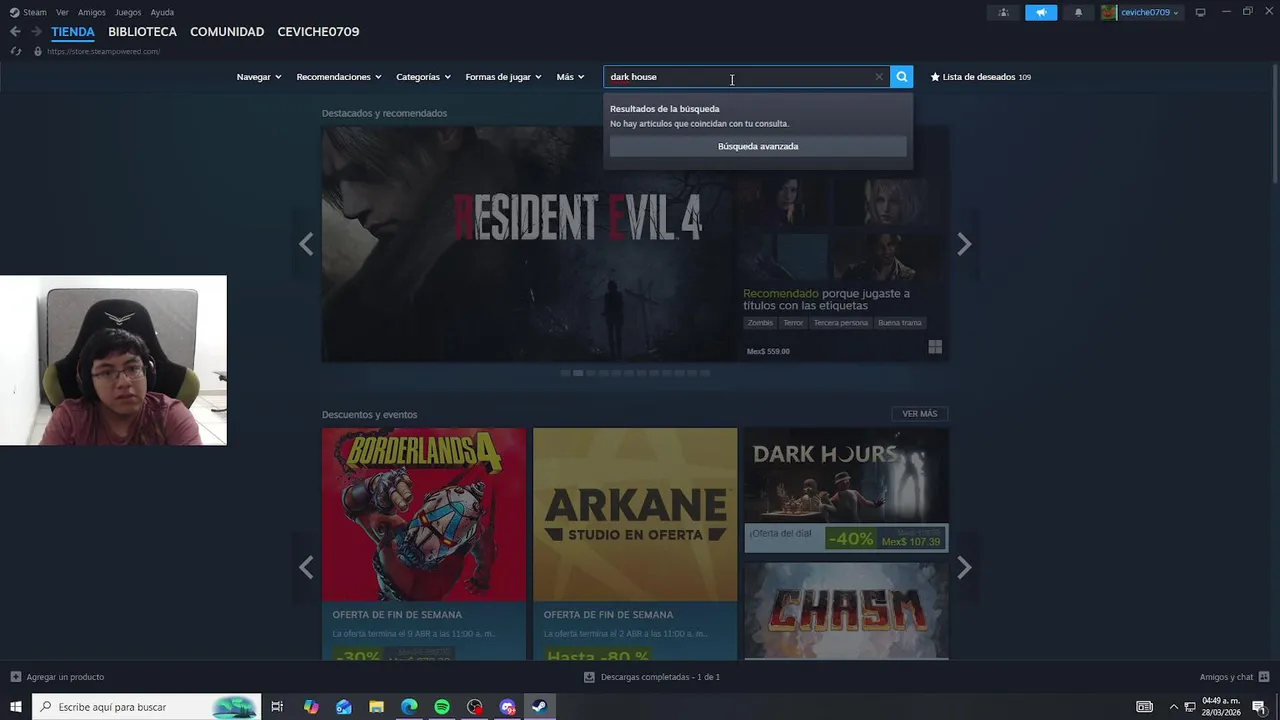Expand the Navegar dropdown

pyautogui.click(x=259, y=77)
